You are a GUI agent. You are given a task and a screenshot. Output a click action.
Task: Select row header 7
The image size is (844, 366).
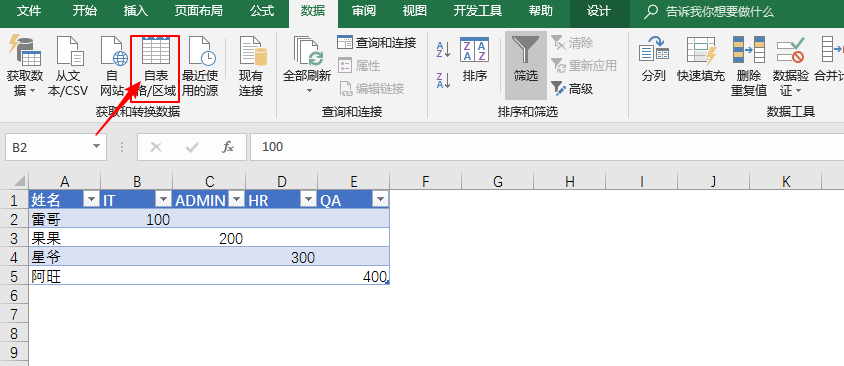coord(14,314)
